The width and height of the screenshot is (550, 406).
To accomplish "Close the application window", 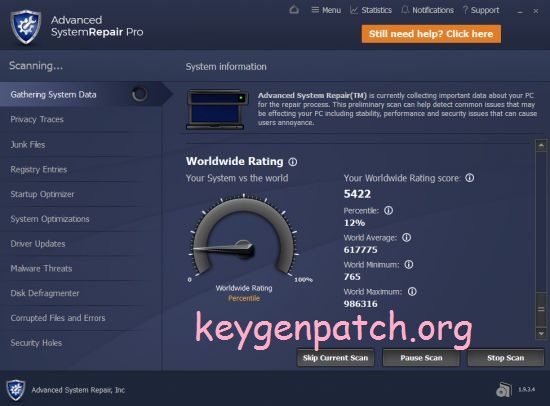I will click(x=536, y=11).
